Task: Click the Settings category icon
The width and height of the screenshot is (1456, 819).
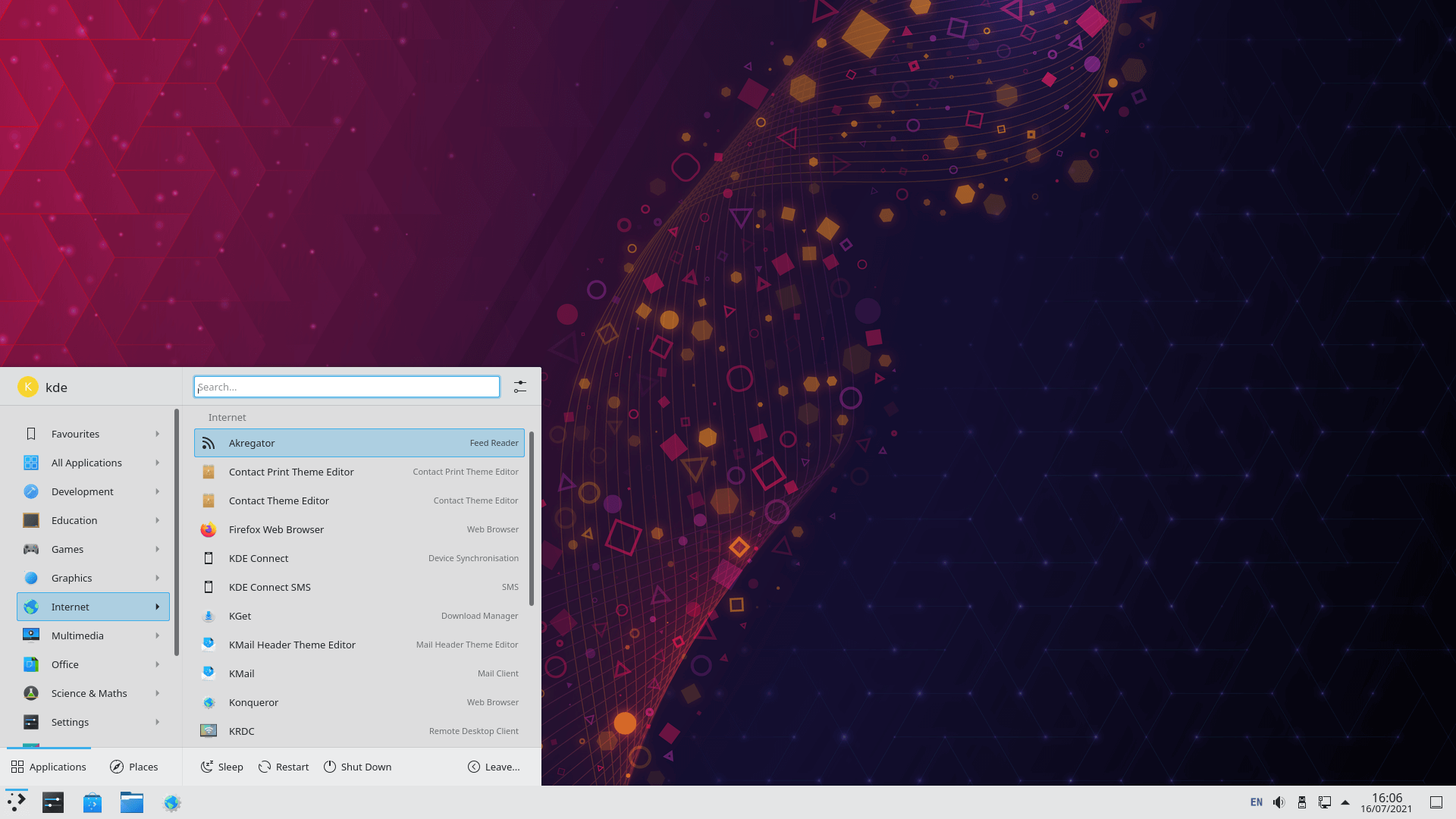Action: (31, 722)
